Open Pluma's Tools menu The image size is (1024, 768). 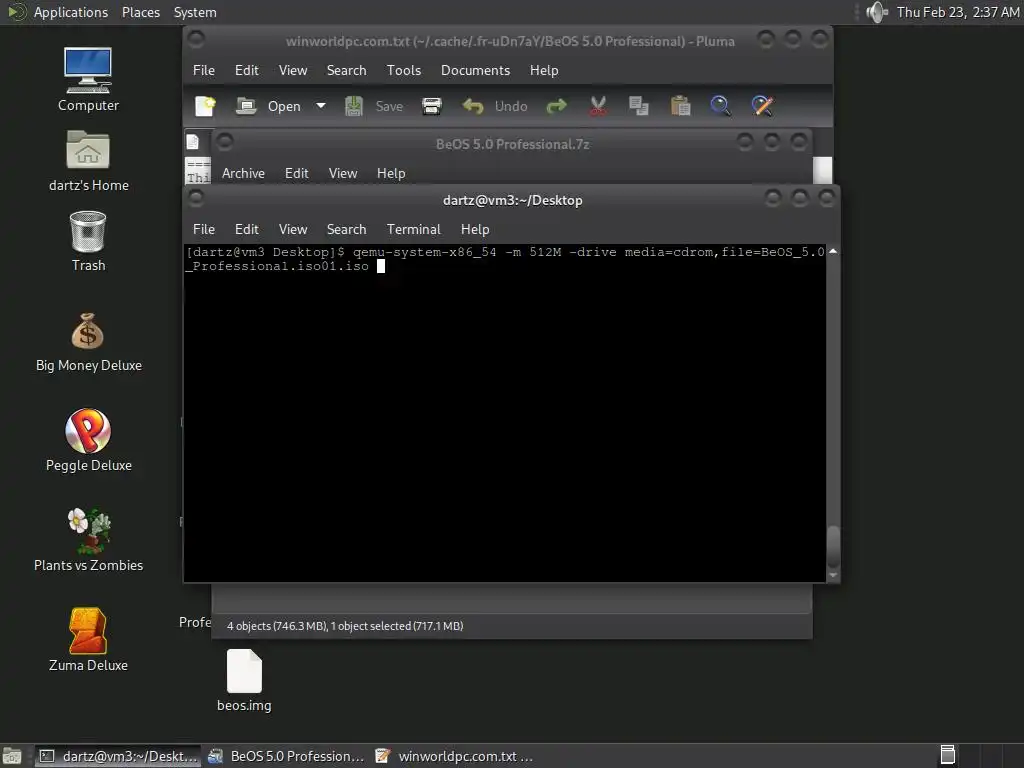point(404,71)
